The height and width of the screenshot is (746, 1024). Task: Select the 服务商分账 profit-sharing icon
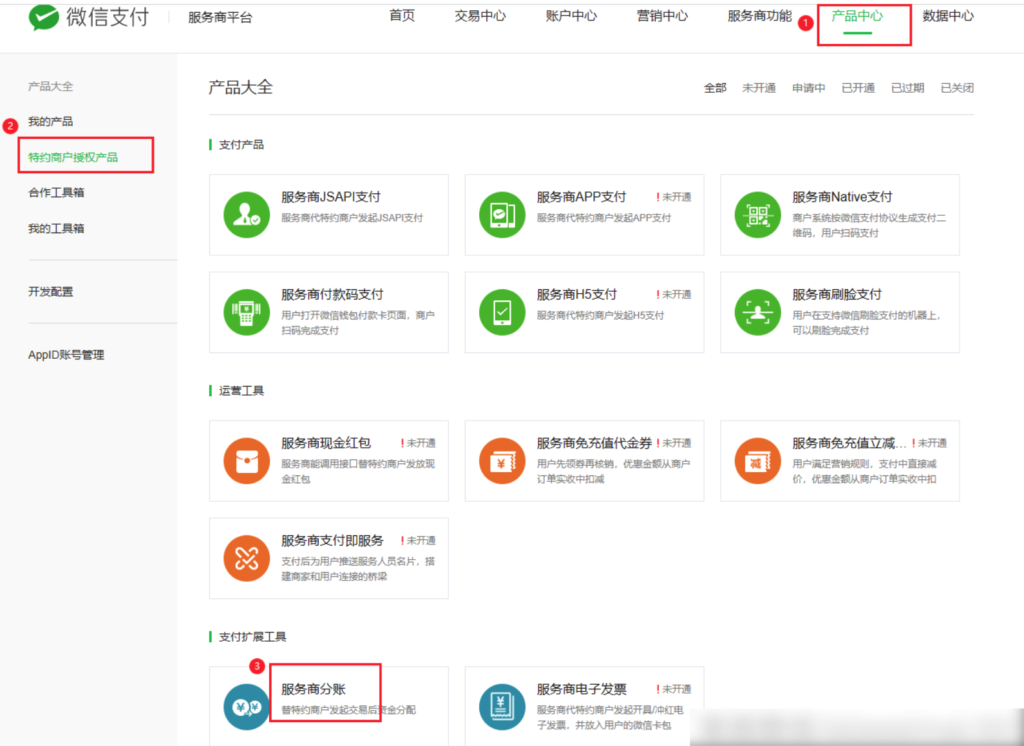(x=245, y=705)
